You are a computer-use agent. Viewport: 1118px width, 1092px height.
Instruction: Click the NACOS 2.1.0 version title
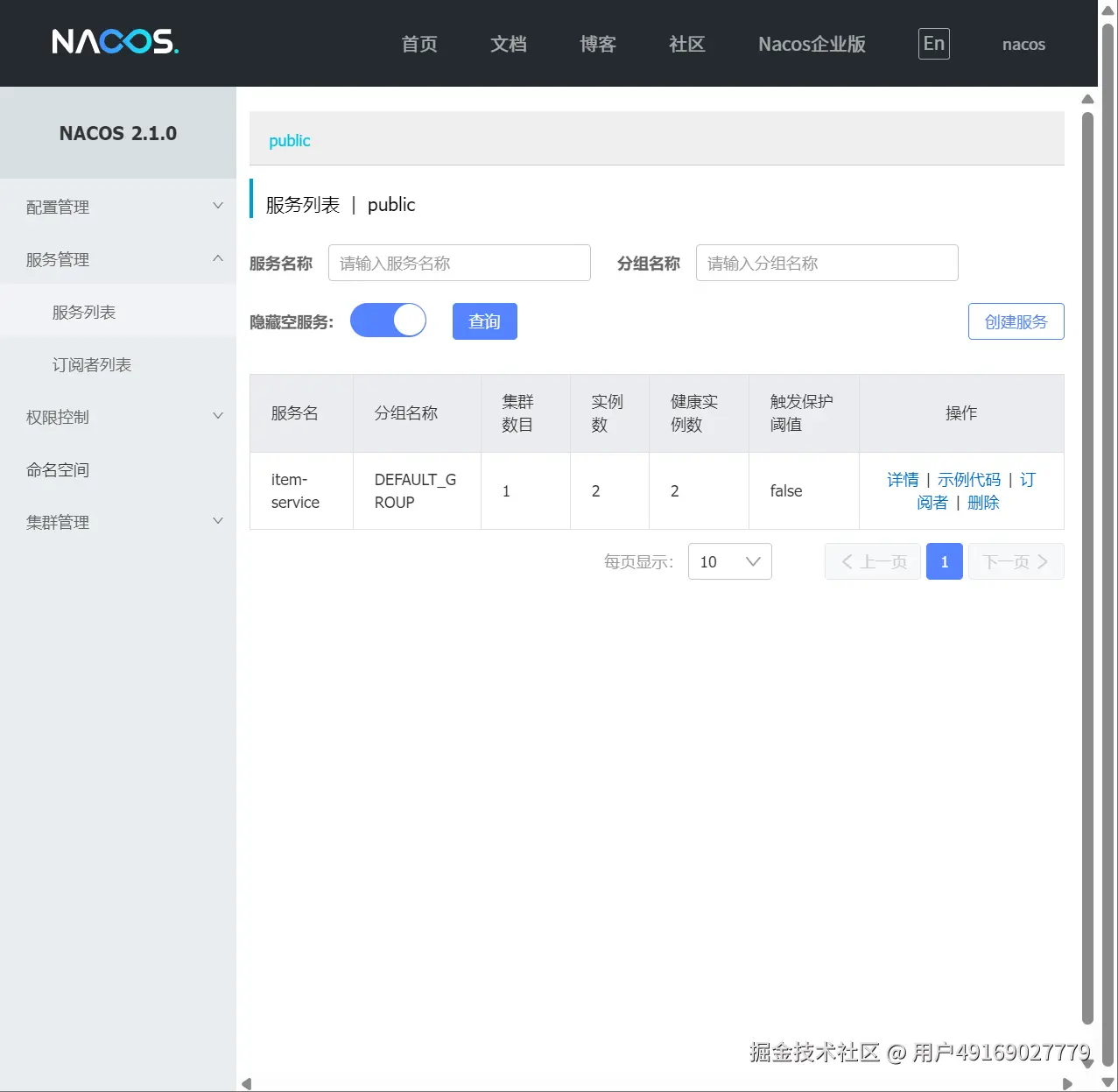[x=118, y=133]
